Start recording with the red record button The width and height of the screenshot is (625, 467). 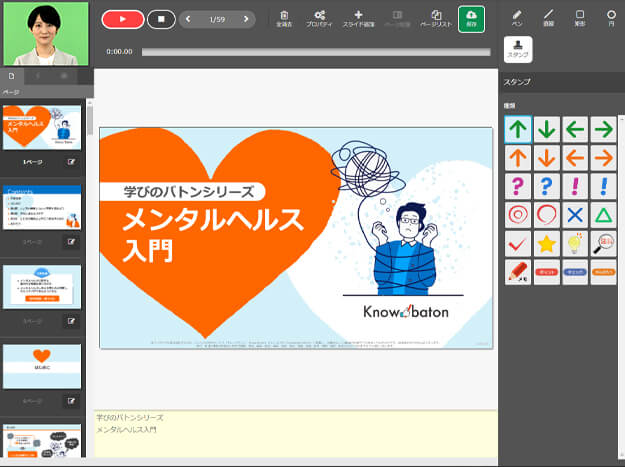click(x=123, y=19)
